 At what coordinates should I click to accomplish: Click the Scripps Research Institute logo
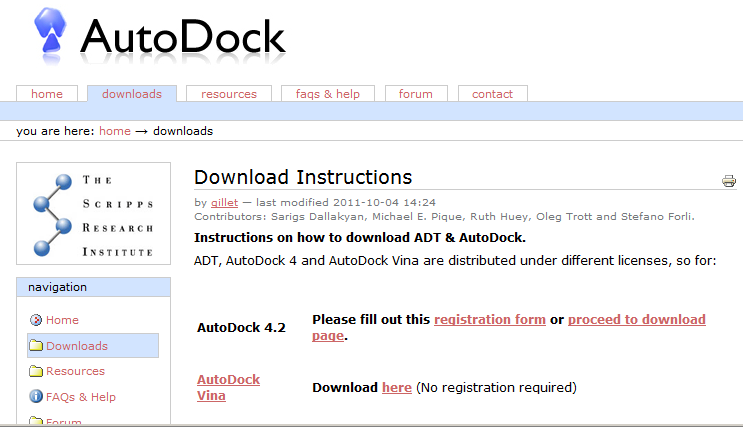click(93, 213)
